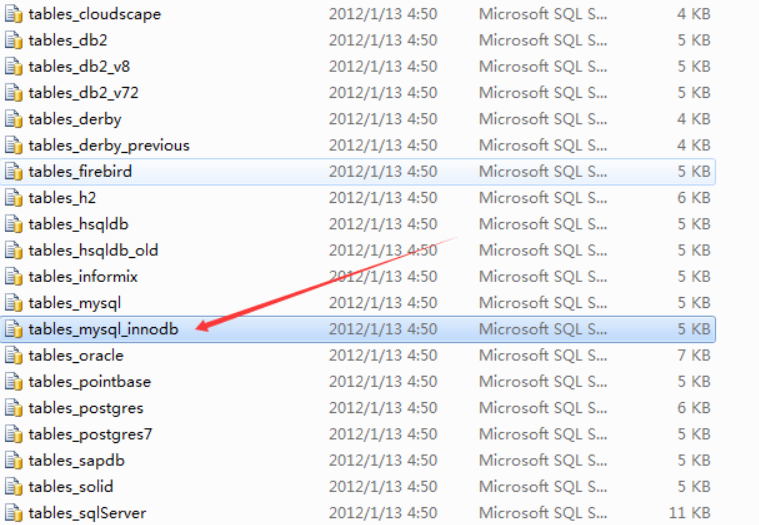This screenshot has height=525, width=759.
Task: Click the tables_mysql_innodb file icon
Action: coord(14,329)
